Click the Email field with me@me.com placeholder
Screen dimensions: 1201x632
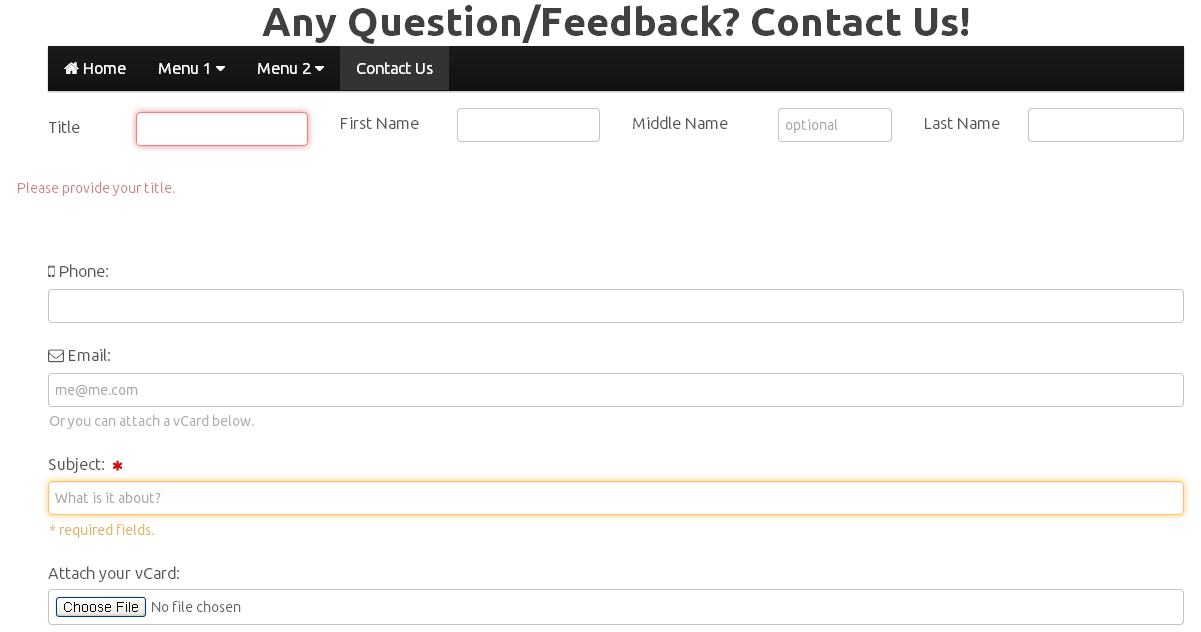(616, 390)
